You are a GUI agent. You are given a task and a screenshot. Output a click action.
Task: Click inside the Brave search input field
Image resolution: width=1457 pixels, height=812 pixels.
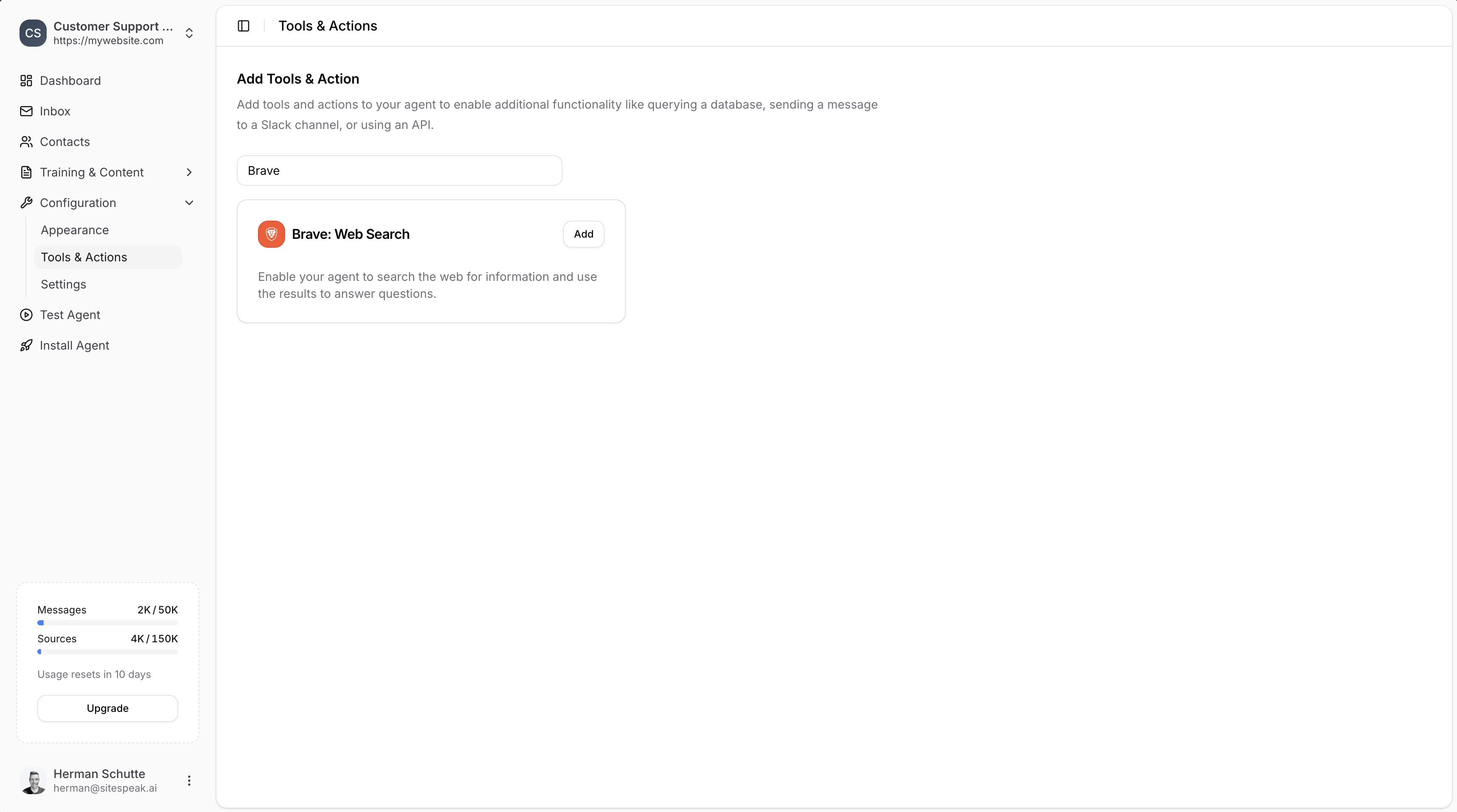pos(399,170)
